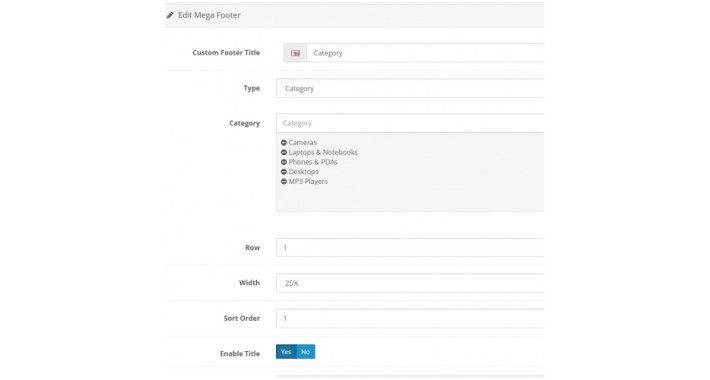Viewport: 710px width, 380px height.
Task: Click the Category autocomplete search field
Action: point(410,123)
